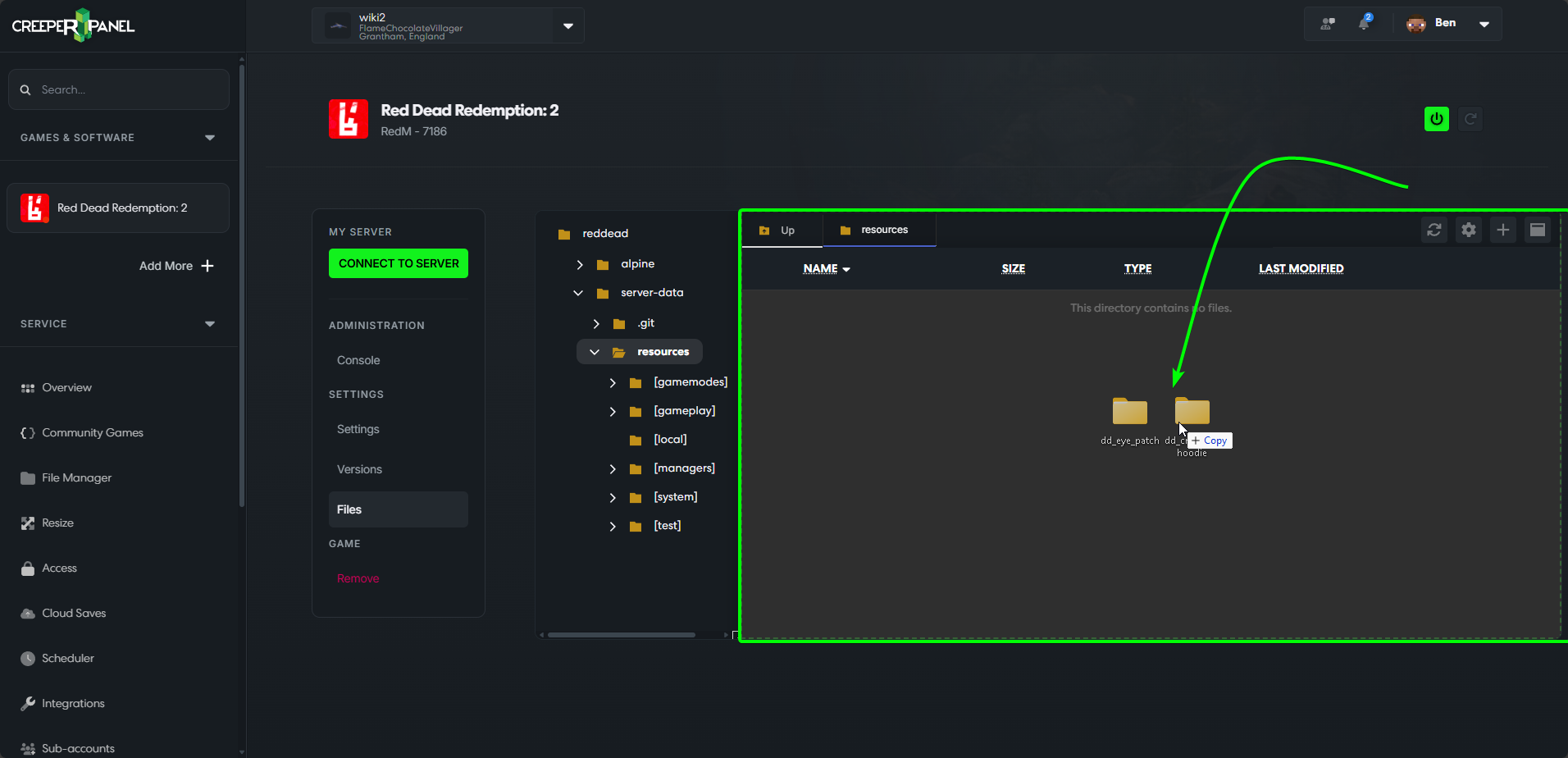The width and height of the screenshot is (1568, 758).
Task: Open file manager settings gear
Action: tap(1468, 230)
